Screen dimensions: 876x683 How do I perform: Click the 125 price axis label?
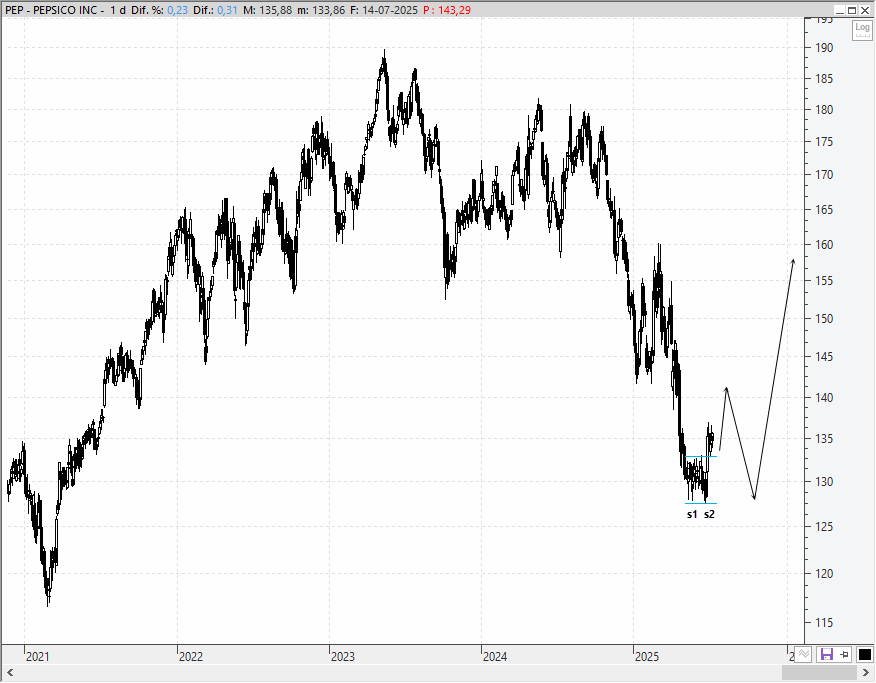[x=824, y=527]
